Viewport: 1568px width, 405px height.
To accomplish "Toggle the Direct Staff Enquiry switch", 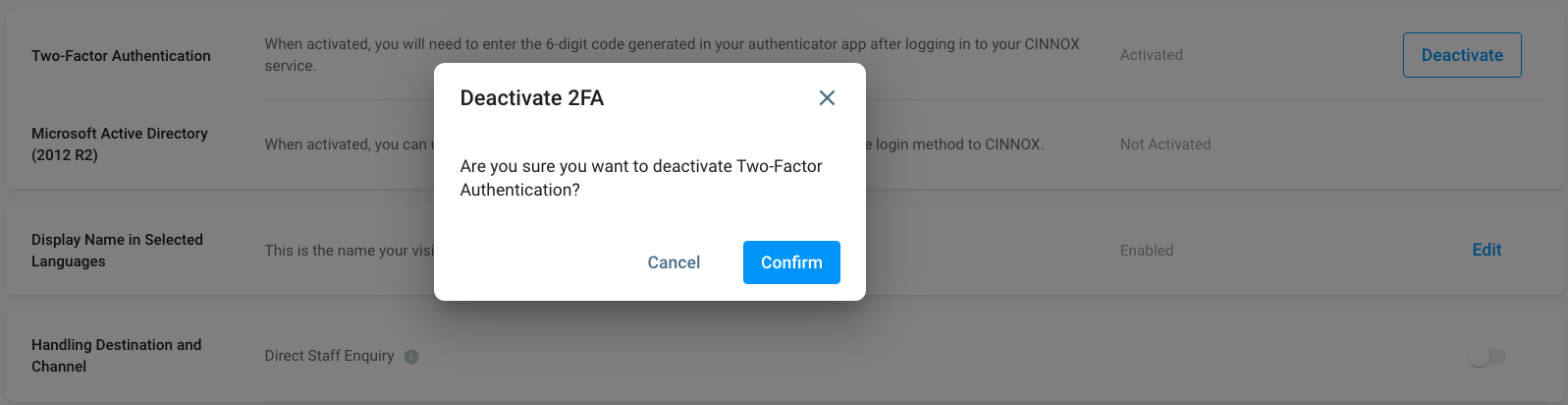I will [x=1486, y=357].
